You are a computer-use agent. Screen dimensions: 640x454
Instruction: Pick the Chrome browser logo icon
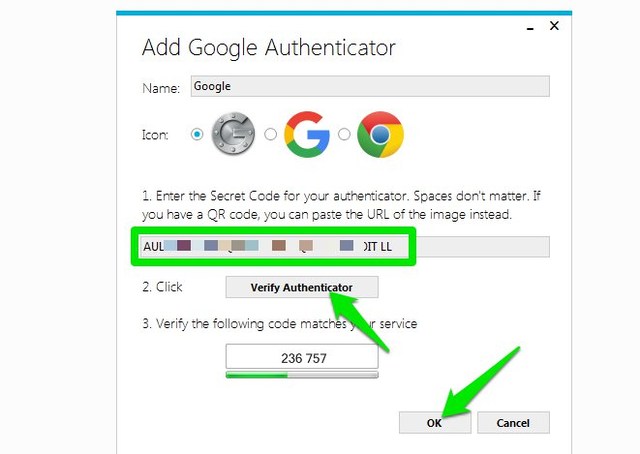(380, 134)
